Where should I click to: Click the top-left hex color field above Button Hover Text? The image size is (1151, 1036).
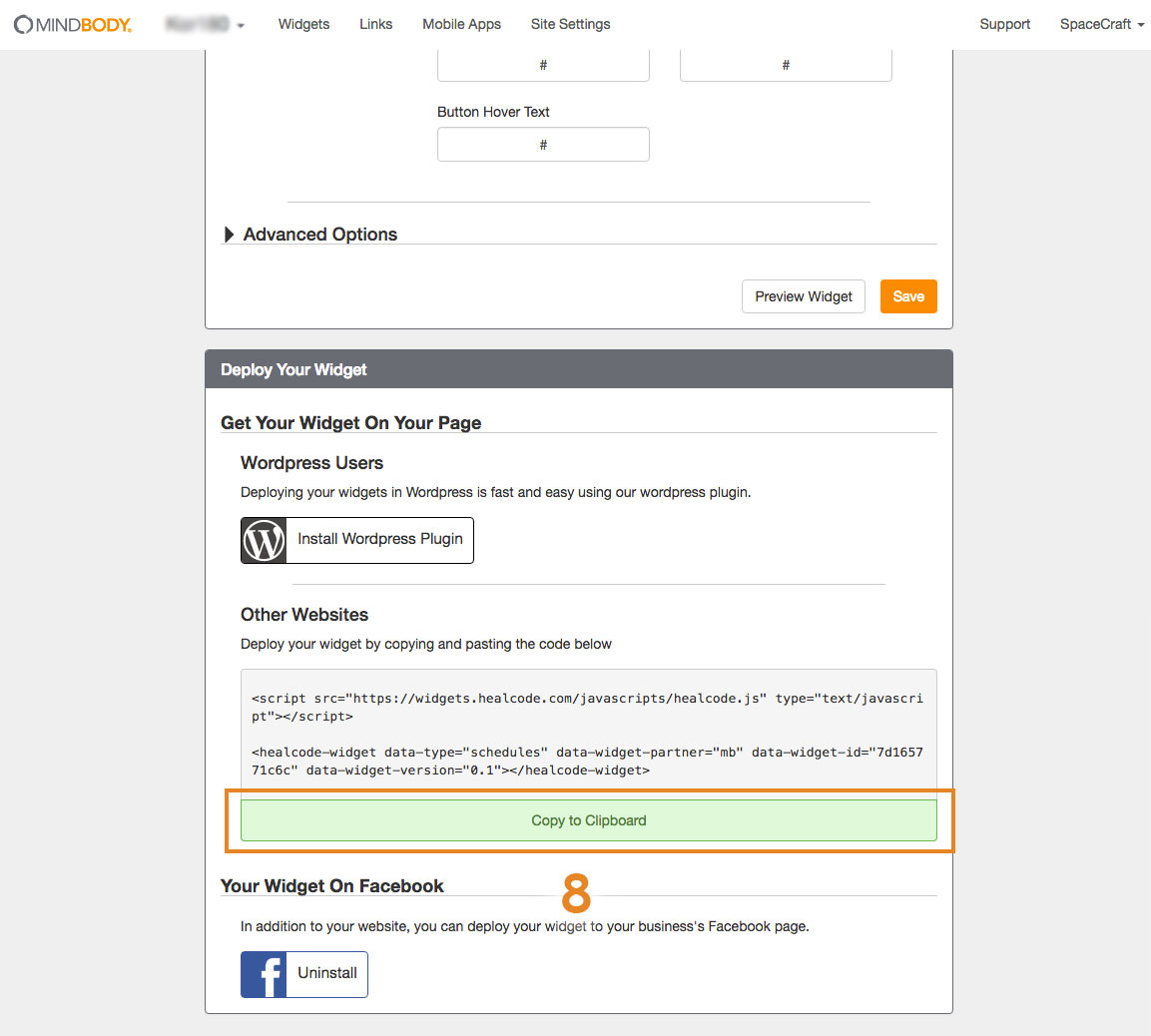pos(543,65)
